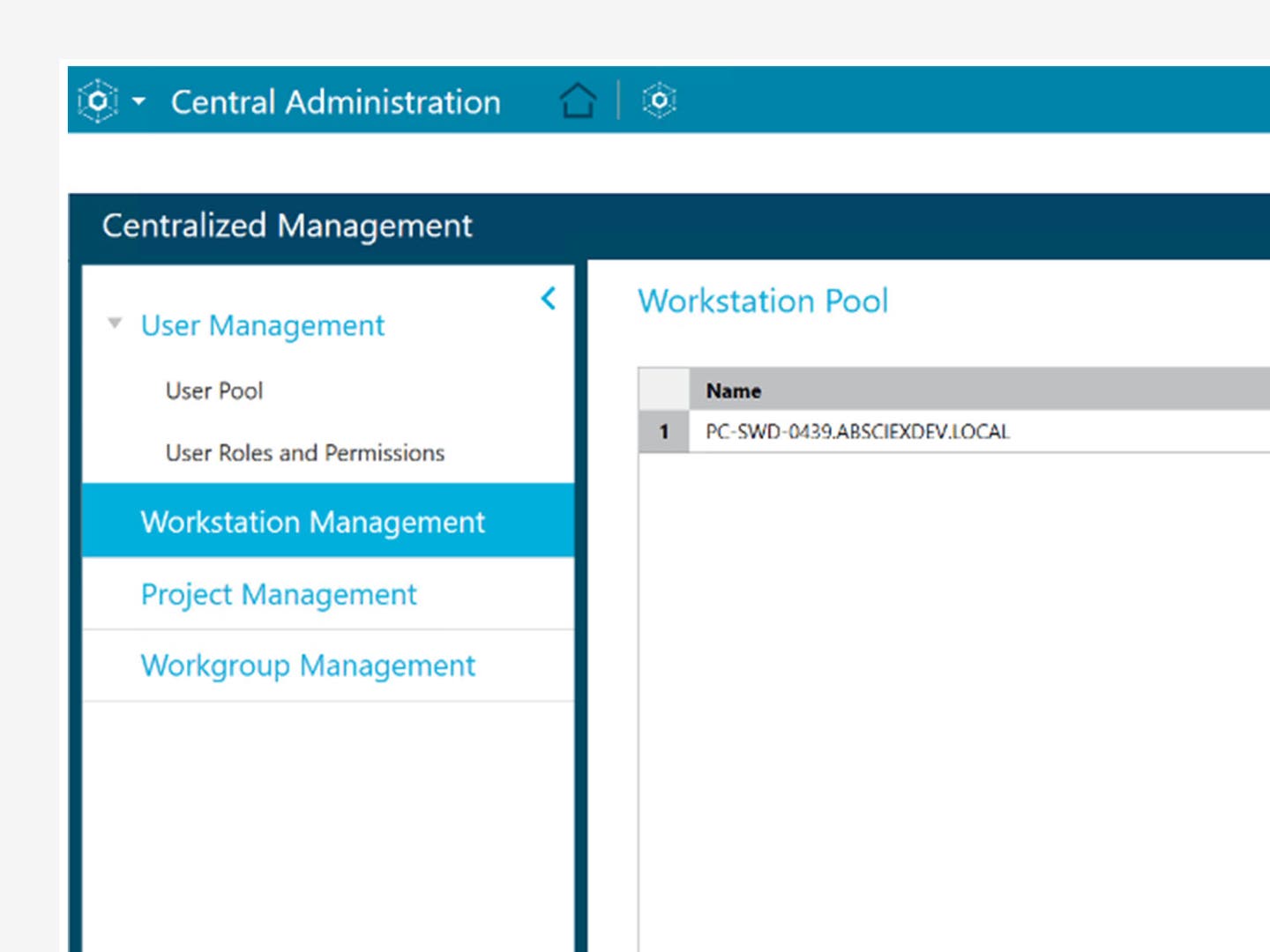Click the Workstation Pool heading
Viewport: 1270px width, 952px height.
[763, 301]
